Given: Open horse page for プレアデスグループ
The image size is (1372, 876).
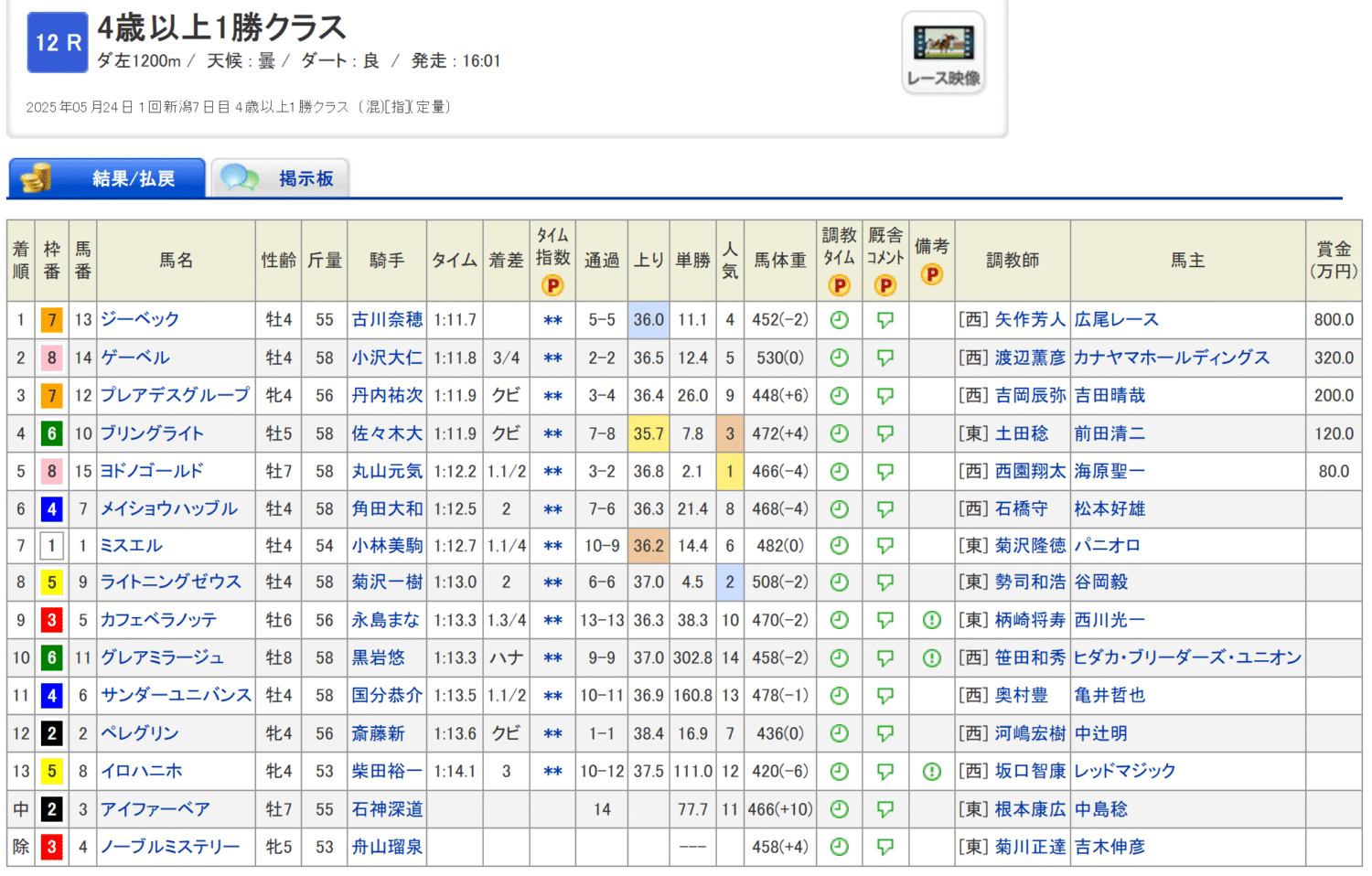Looking at the screenshot, I should tap(175, 395).
